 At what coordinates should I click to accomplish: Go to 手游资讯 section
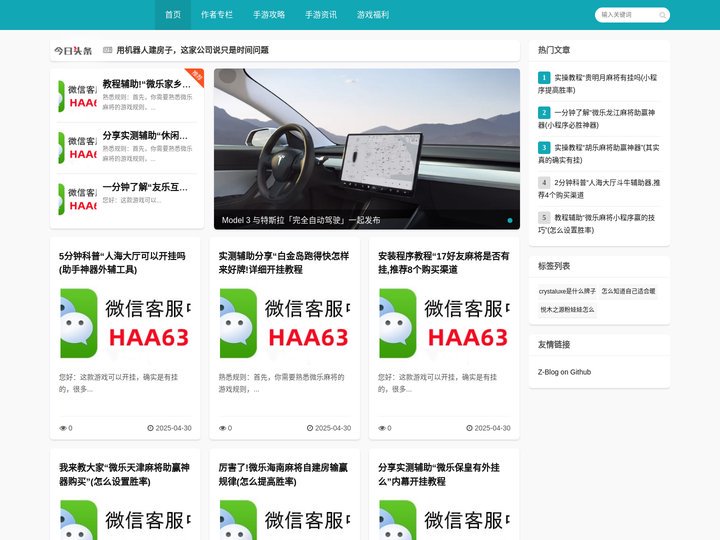point(321,15)
